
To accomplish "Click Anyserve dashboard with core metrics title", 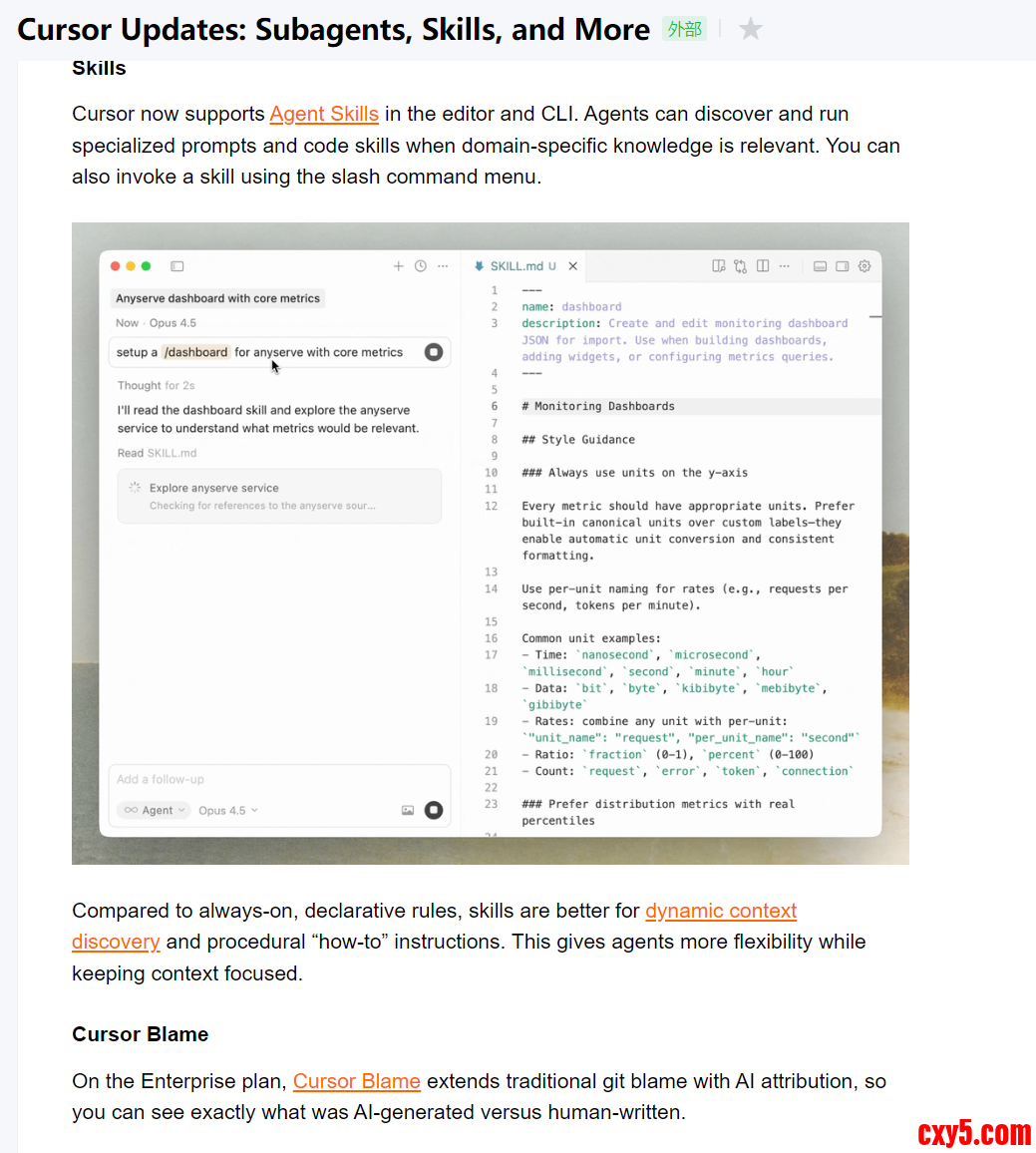I will (x=217, y=298).
